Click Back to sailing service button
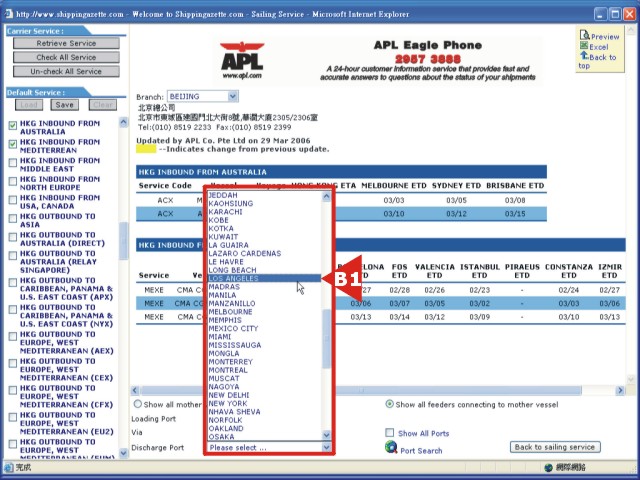 tap(555, 447)
